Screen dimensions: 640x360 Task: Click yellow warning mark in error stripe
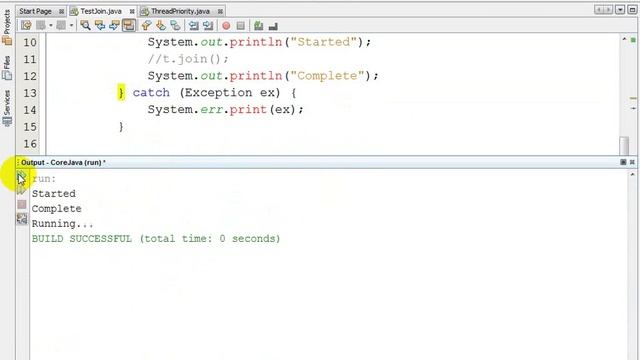pyautogui.click(x=633, y=98)
